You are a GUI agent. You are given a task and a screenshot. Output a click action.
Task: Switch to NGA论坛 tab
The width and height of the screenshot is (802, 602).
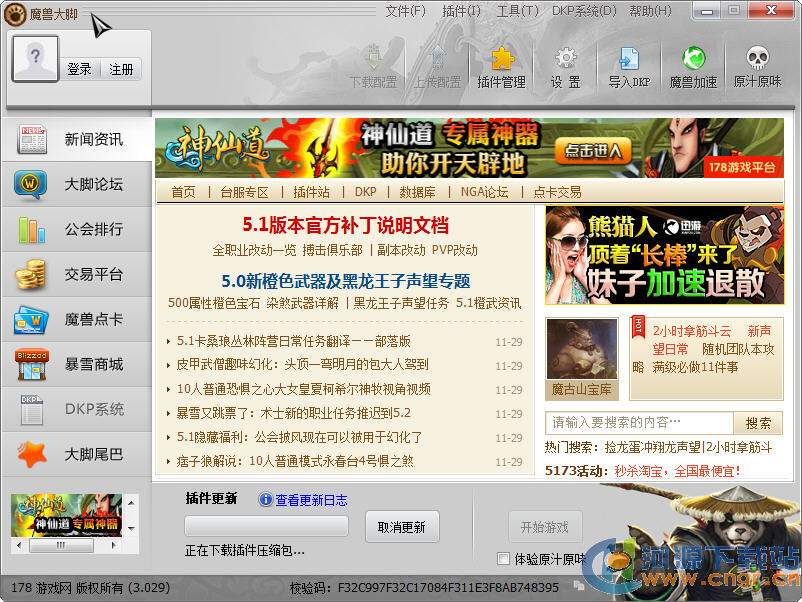coord(484,192)
